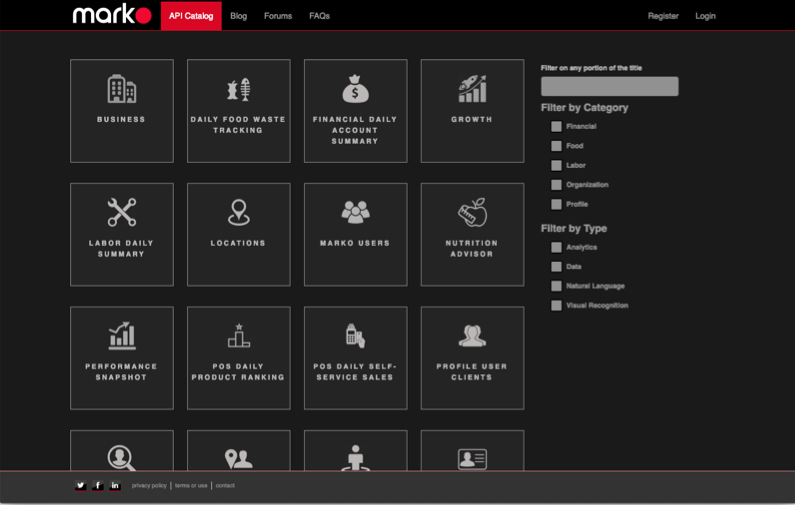795x505 pixels.
Task: Open the privacy policy link
Action: click(x=149, y=485)
